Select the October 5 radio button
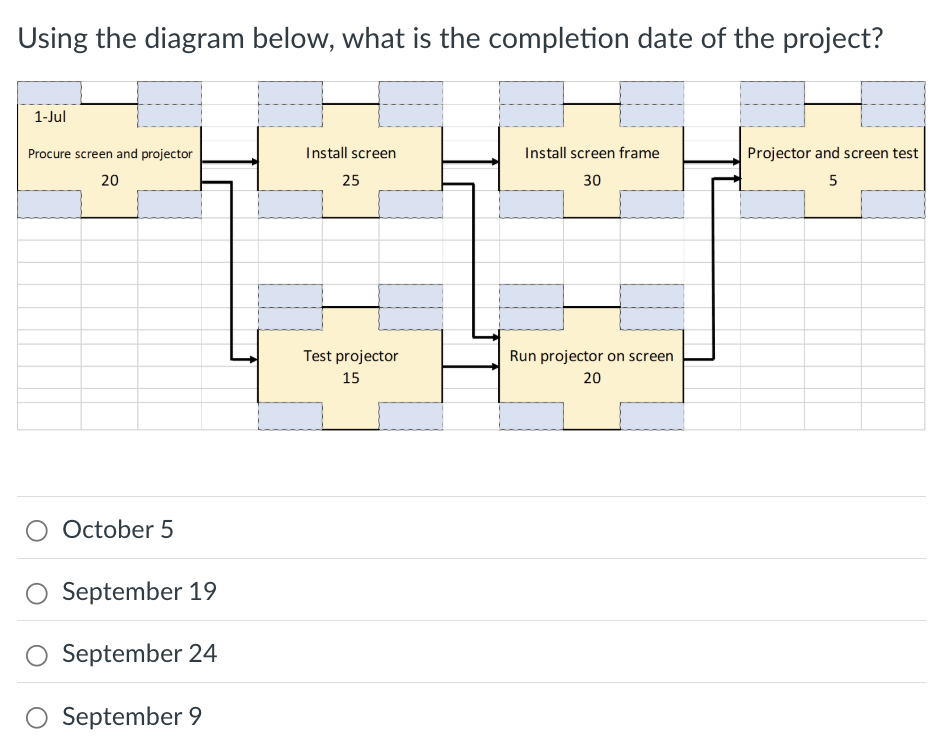 tap(36, 530)
